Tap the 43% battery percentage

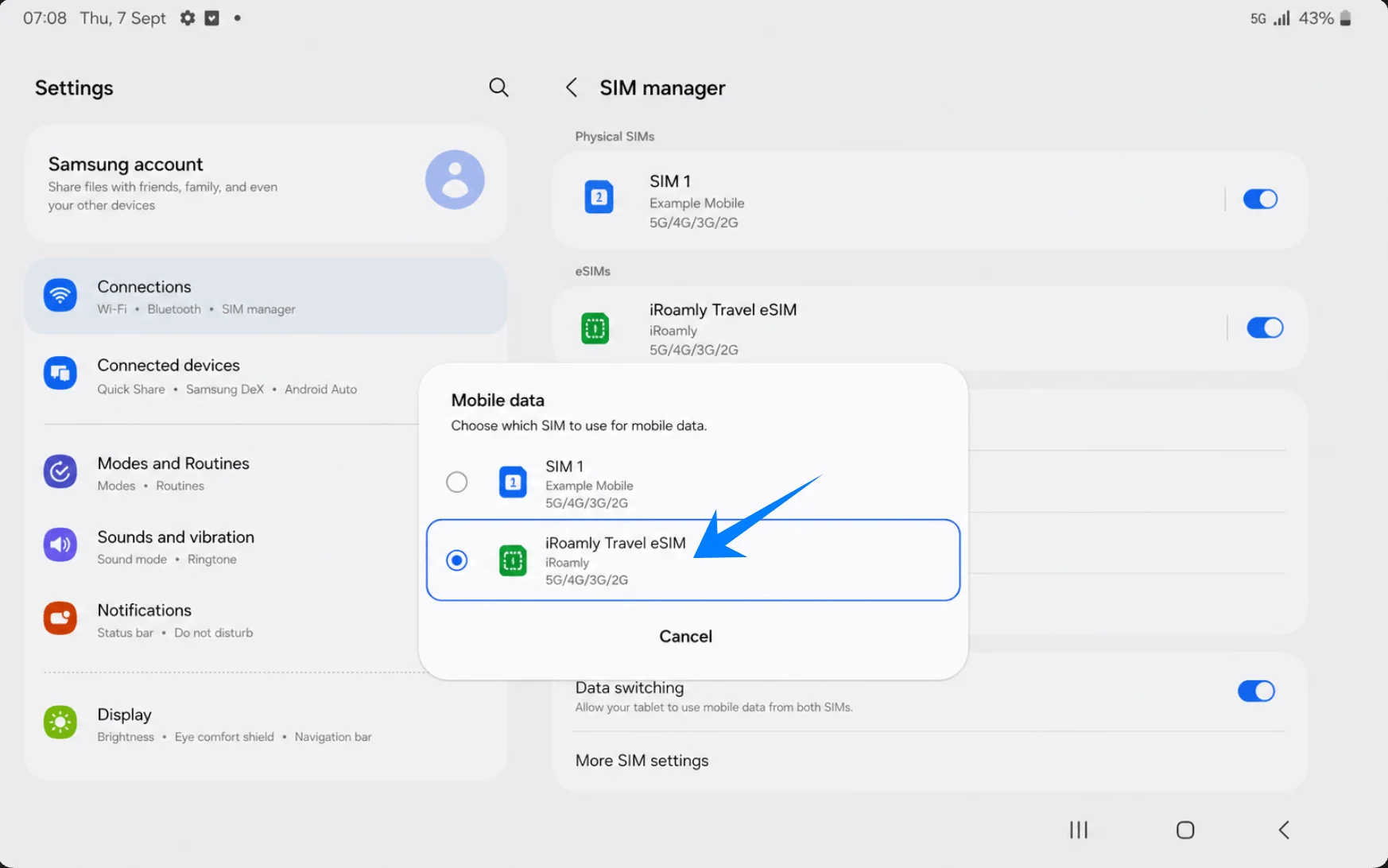(x=1316, y=17)
